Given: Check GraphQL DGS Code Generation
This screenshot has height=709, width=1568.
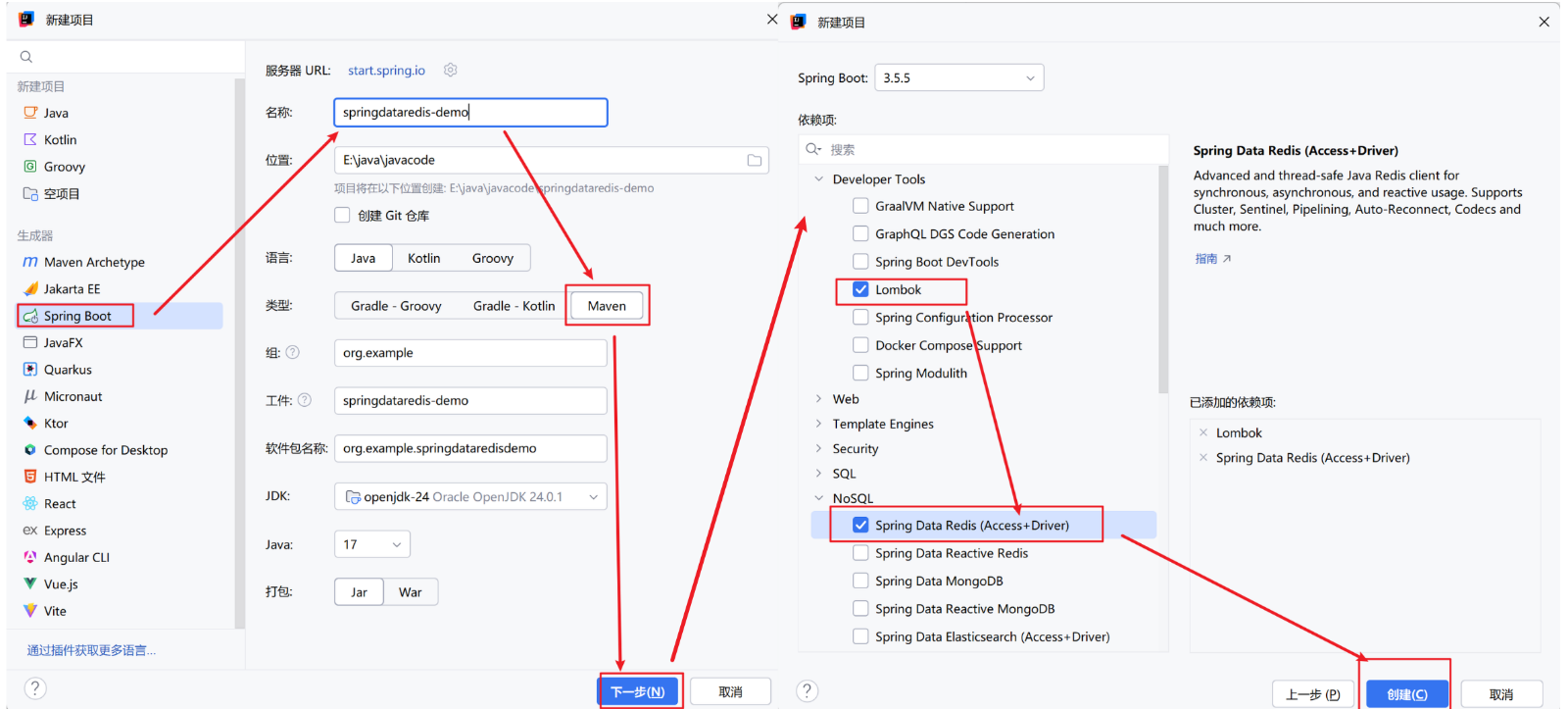Looking at the screenshot, I should pos(860,233).
